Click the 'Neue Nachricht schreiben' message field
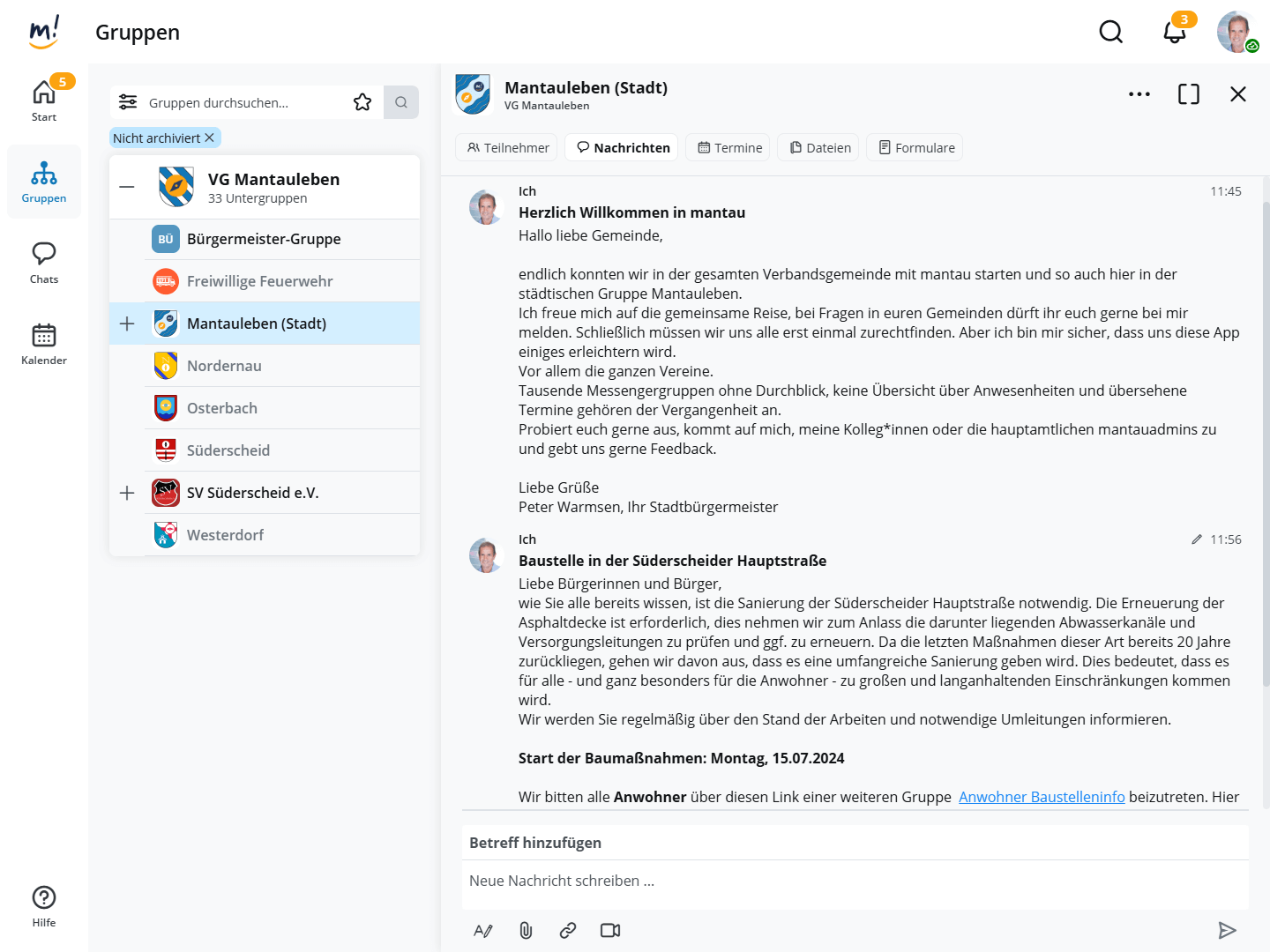 pyautogui.click(x=854, y=881)
